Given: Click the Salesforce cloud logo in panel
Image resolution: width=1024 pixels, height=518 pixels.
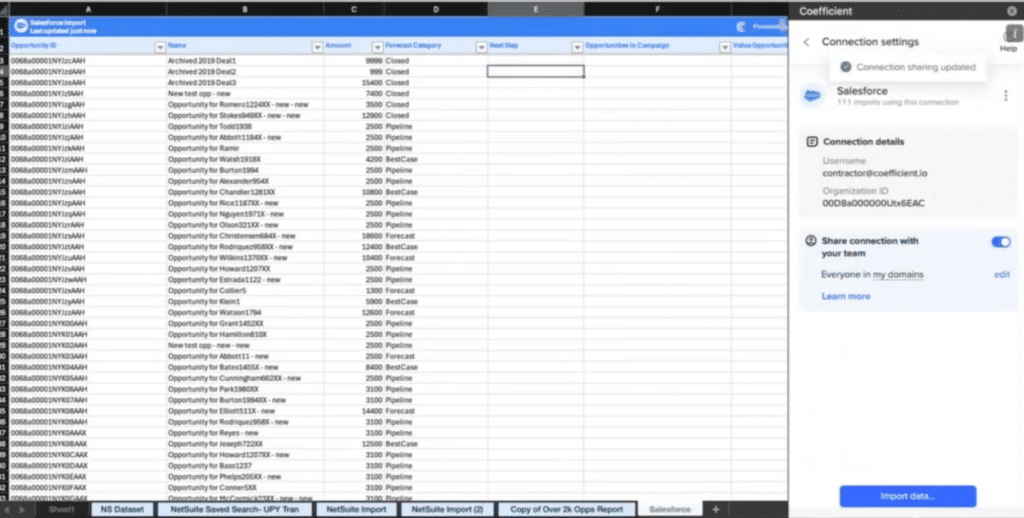Looking at the screenshot, I should tap(812, 95).
